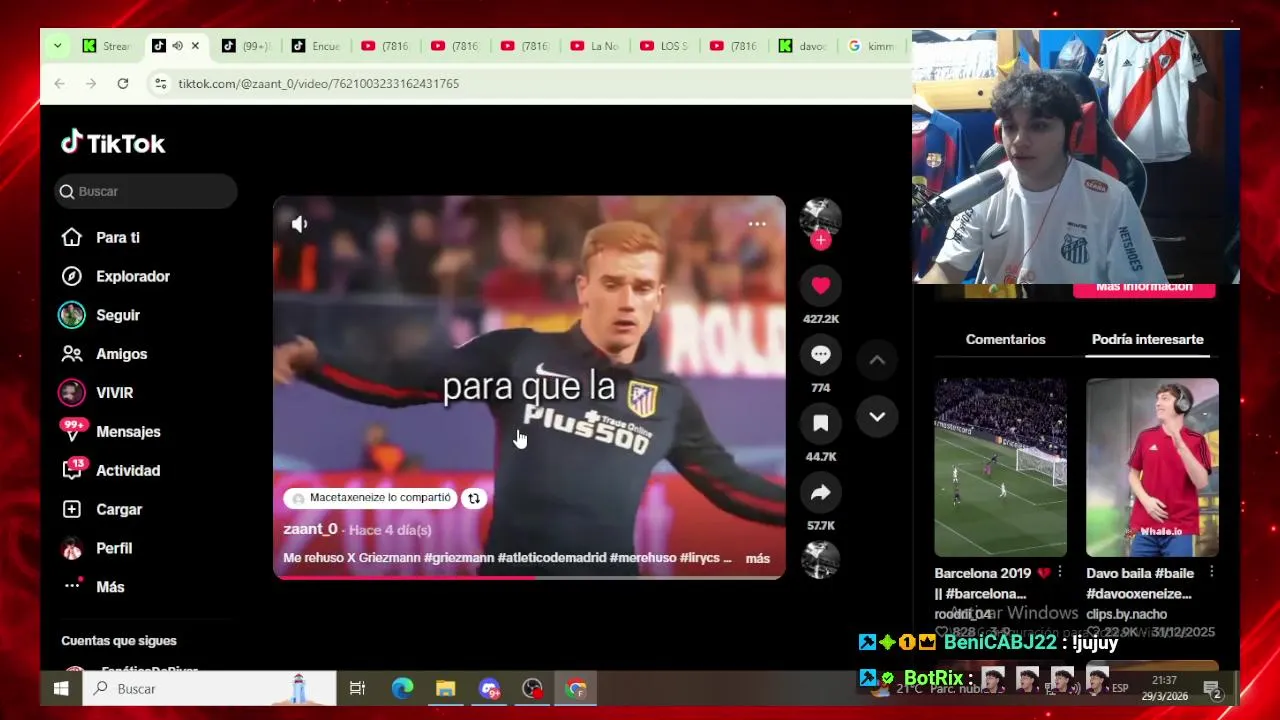Go to Seguir following feed
The image size is (1280, 720).
[x=100, y=315]
